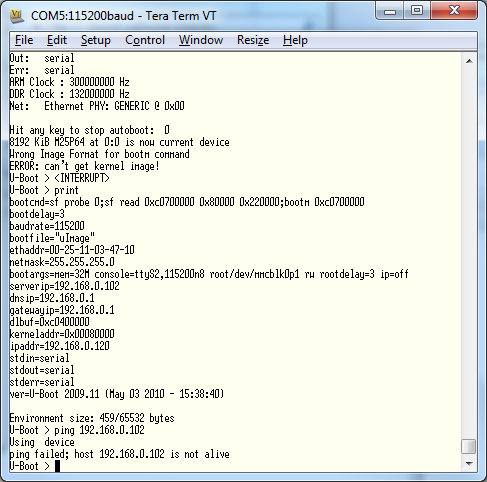Open the File menu
487x482 pixels.
tap(24, 40)
